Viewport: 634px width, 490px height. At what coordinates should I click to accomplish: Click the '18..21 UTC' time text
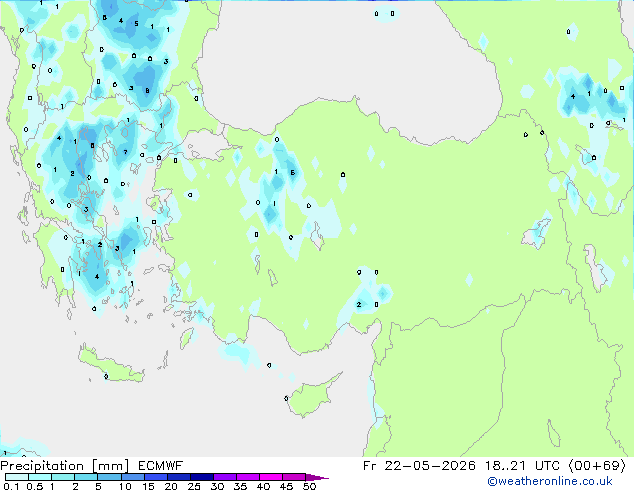522,466
